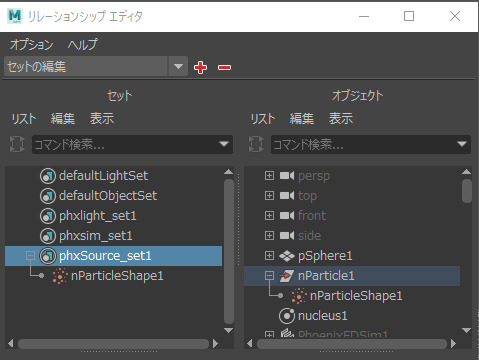Select the defaultLightSet row
This screenshot has width=479, height=360.
pos(113,176)
